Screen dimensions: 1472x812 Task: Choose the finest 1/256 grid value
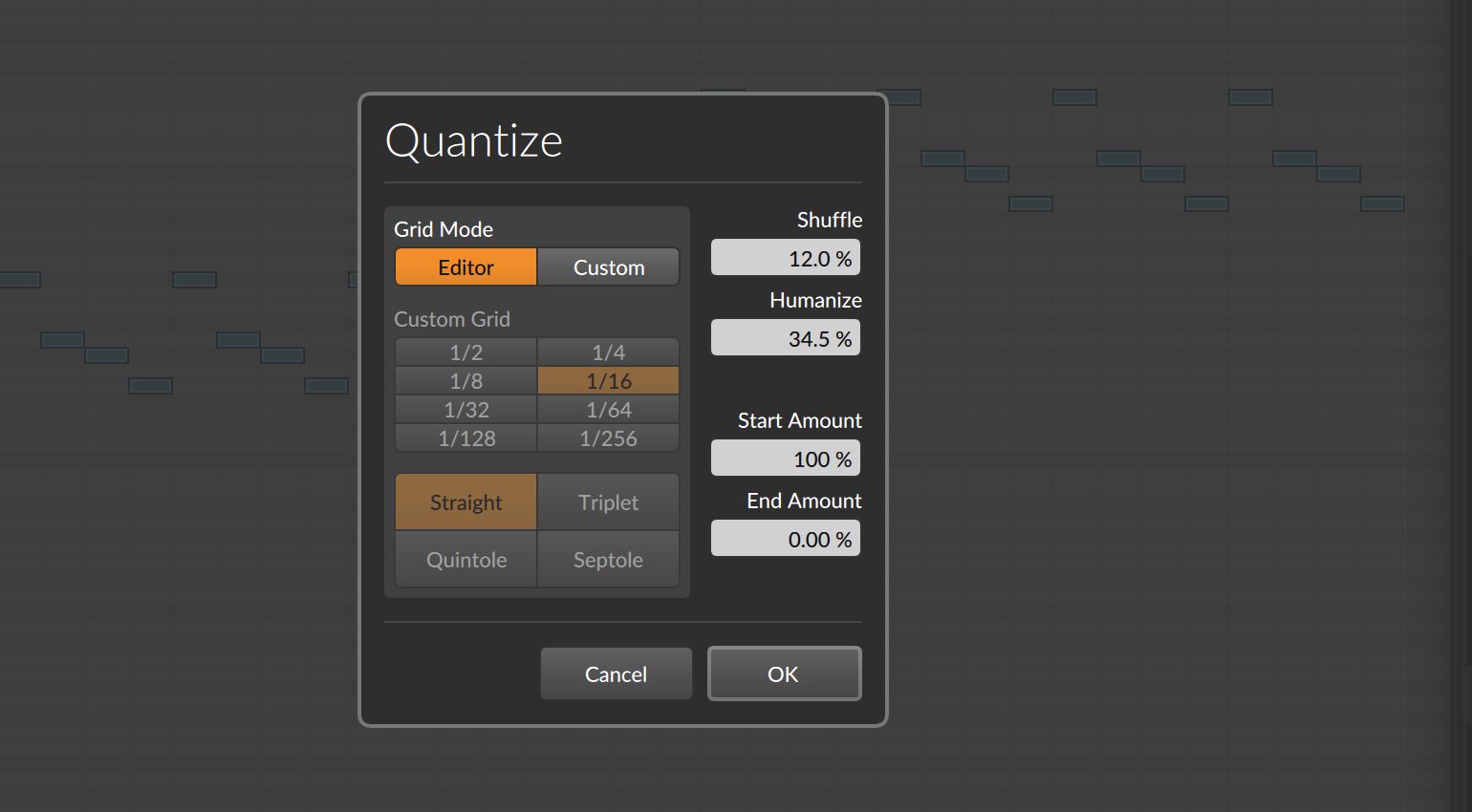point(608,438)
